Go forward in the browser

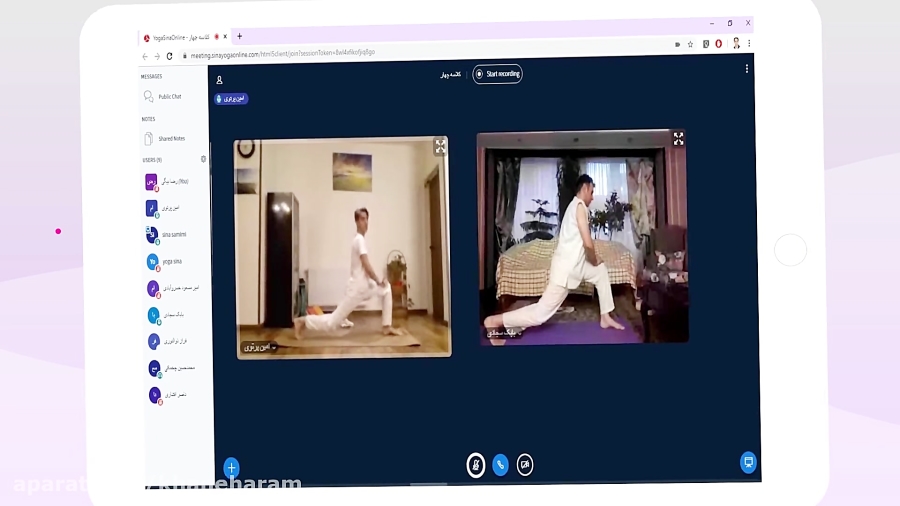pyautogui.click(x=157, y=56)
